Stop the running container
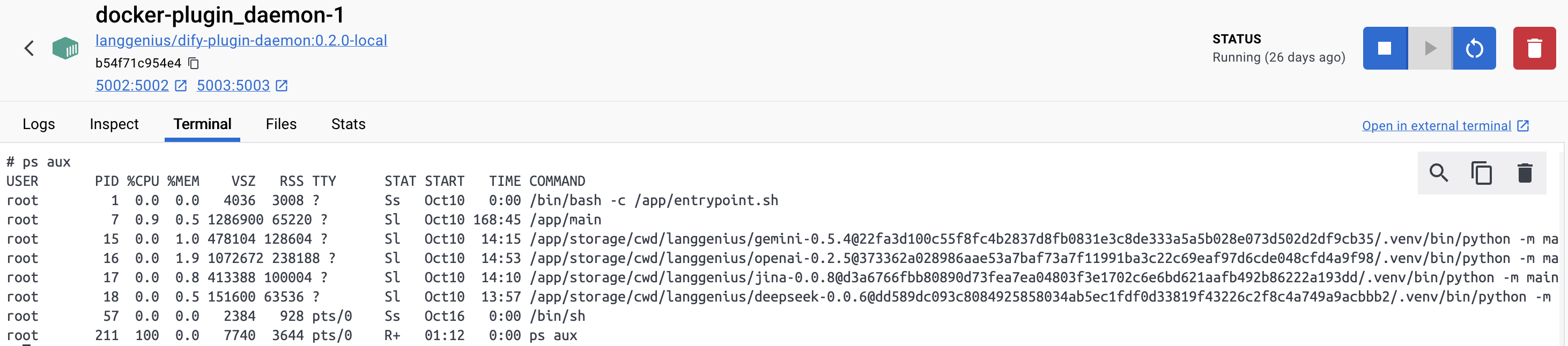The width and height of the screenshot is (1568, 346). (x=1384, y=48)
